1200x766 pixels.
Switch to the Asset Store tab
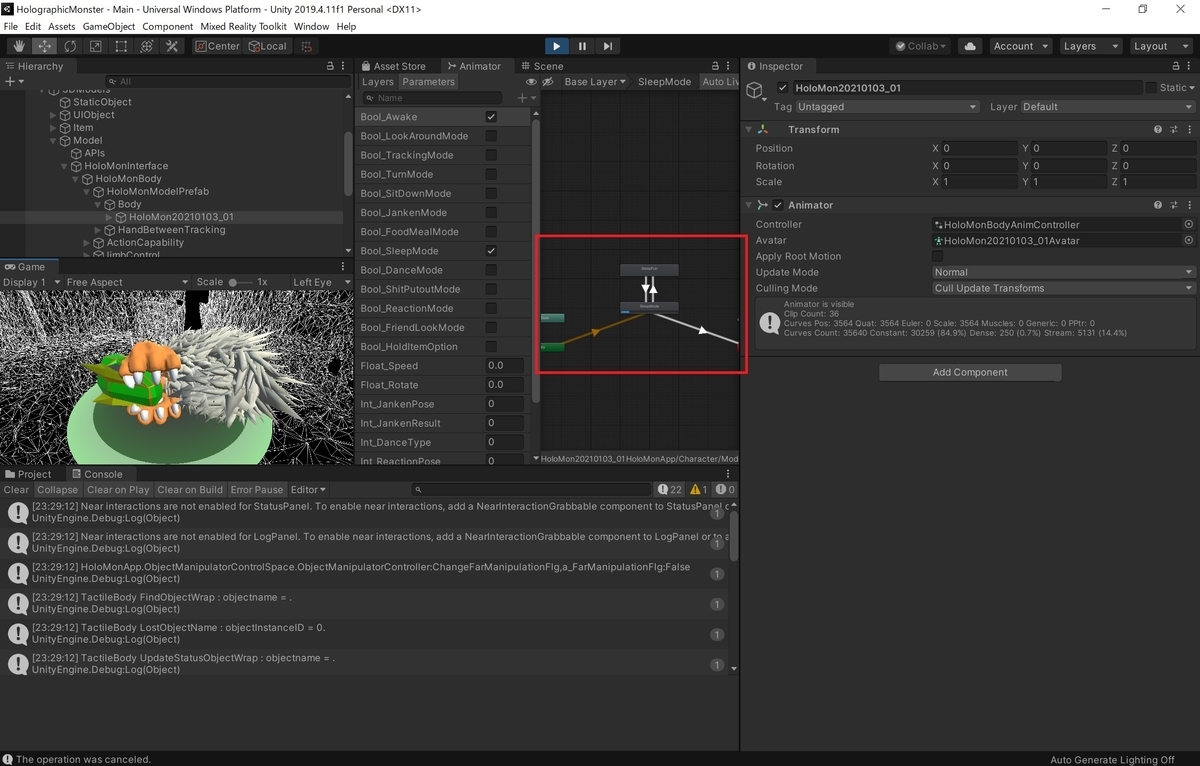(x=393, y=66)
